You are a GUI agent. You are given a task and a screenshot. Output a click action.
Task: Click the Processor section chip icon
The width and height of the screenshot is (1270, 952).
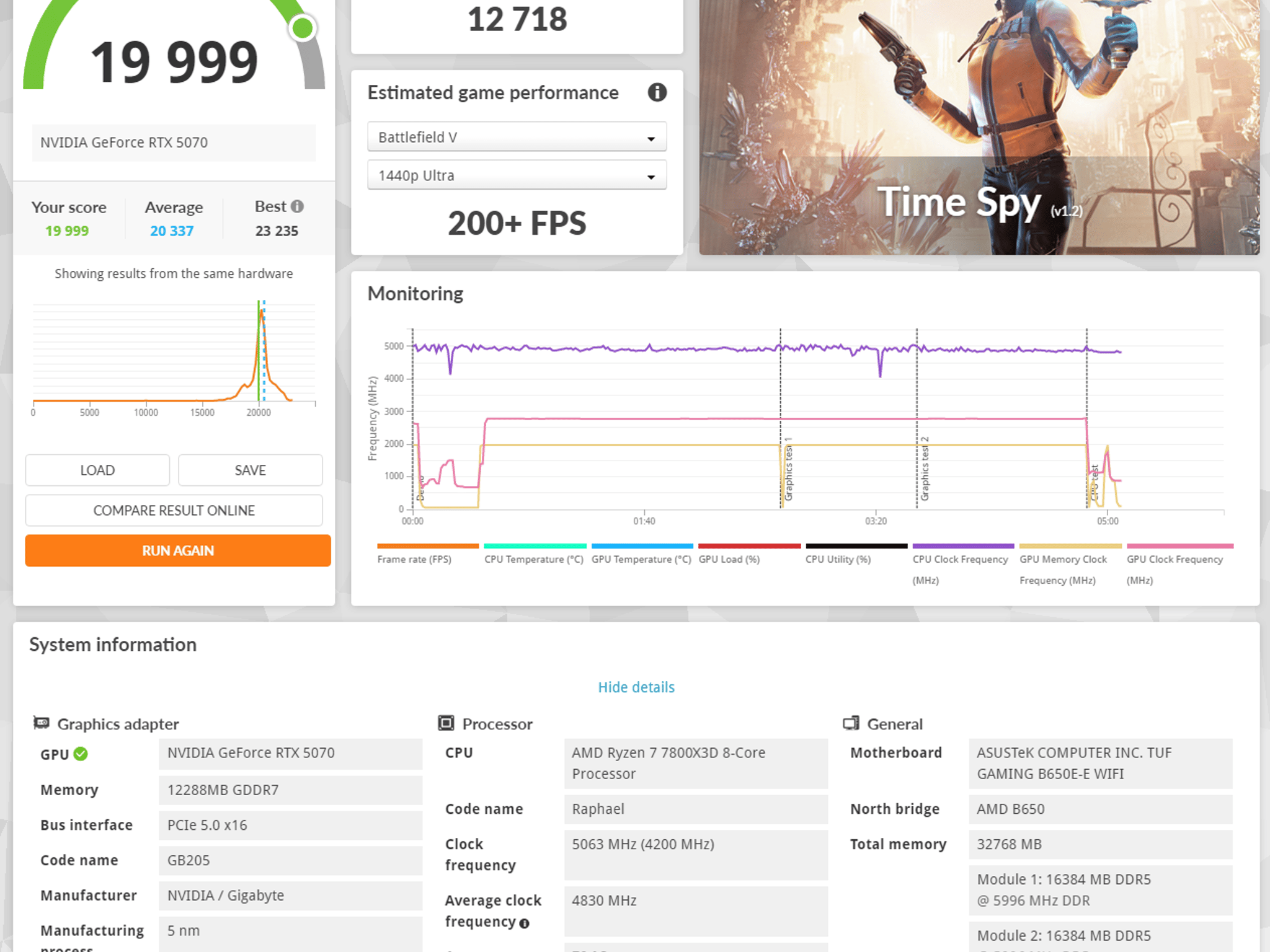[446, 723]
